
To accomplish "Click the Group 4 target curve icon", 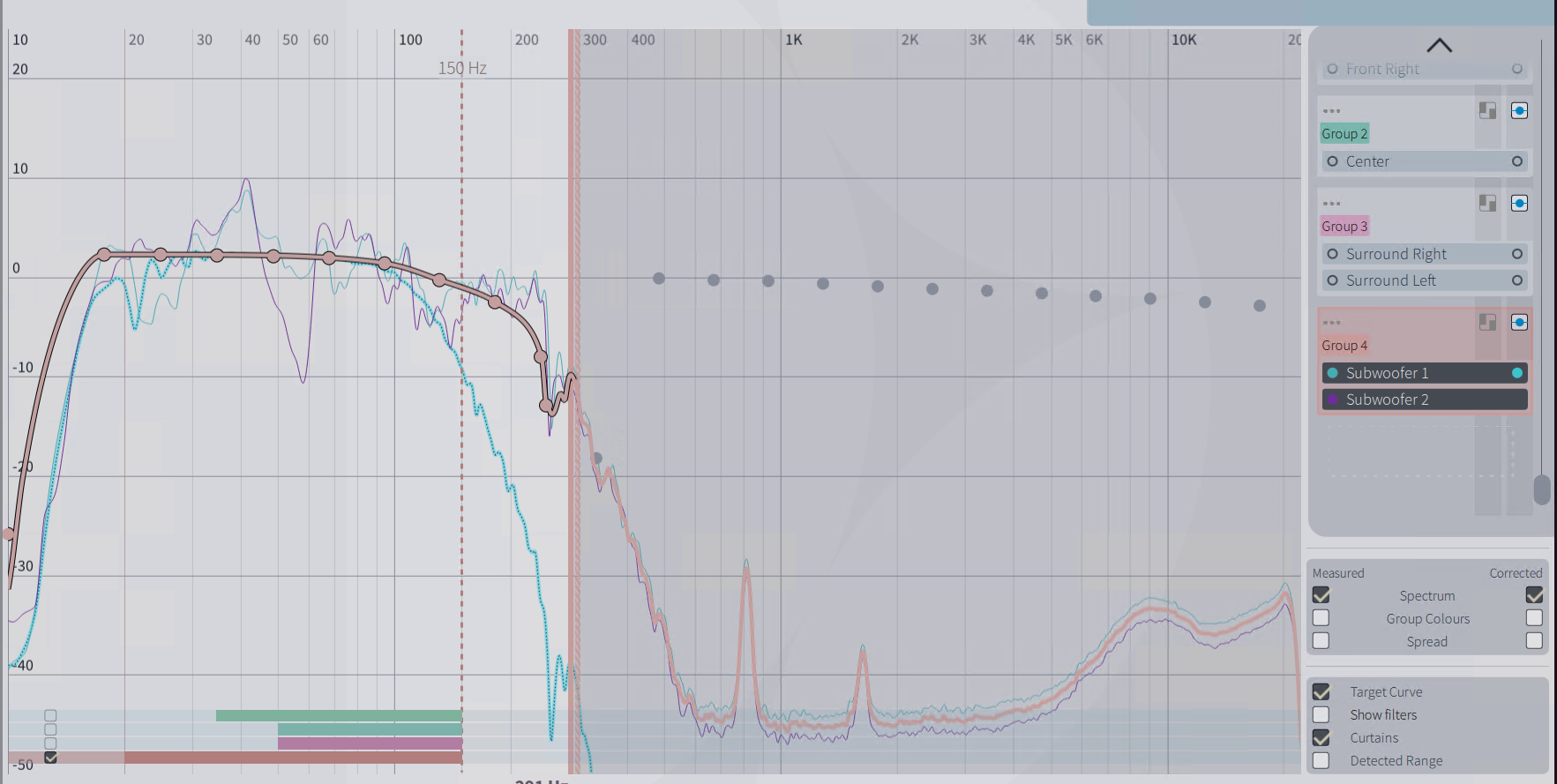I will (x=1519, y=323).
